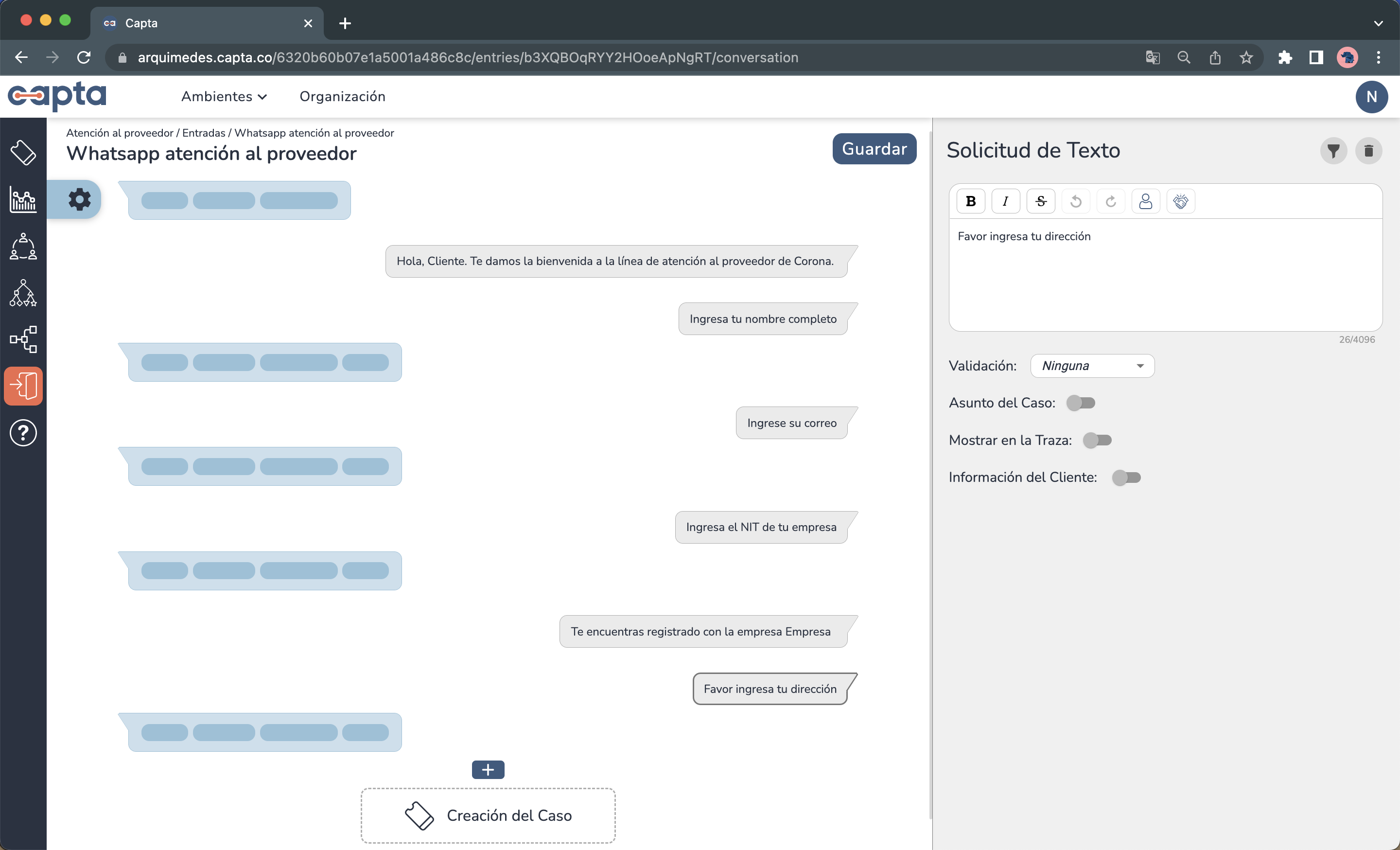Insert a client variable with the person icon
Screen dimensions: 1400x850
coord(1145,200)
